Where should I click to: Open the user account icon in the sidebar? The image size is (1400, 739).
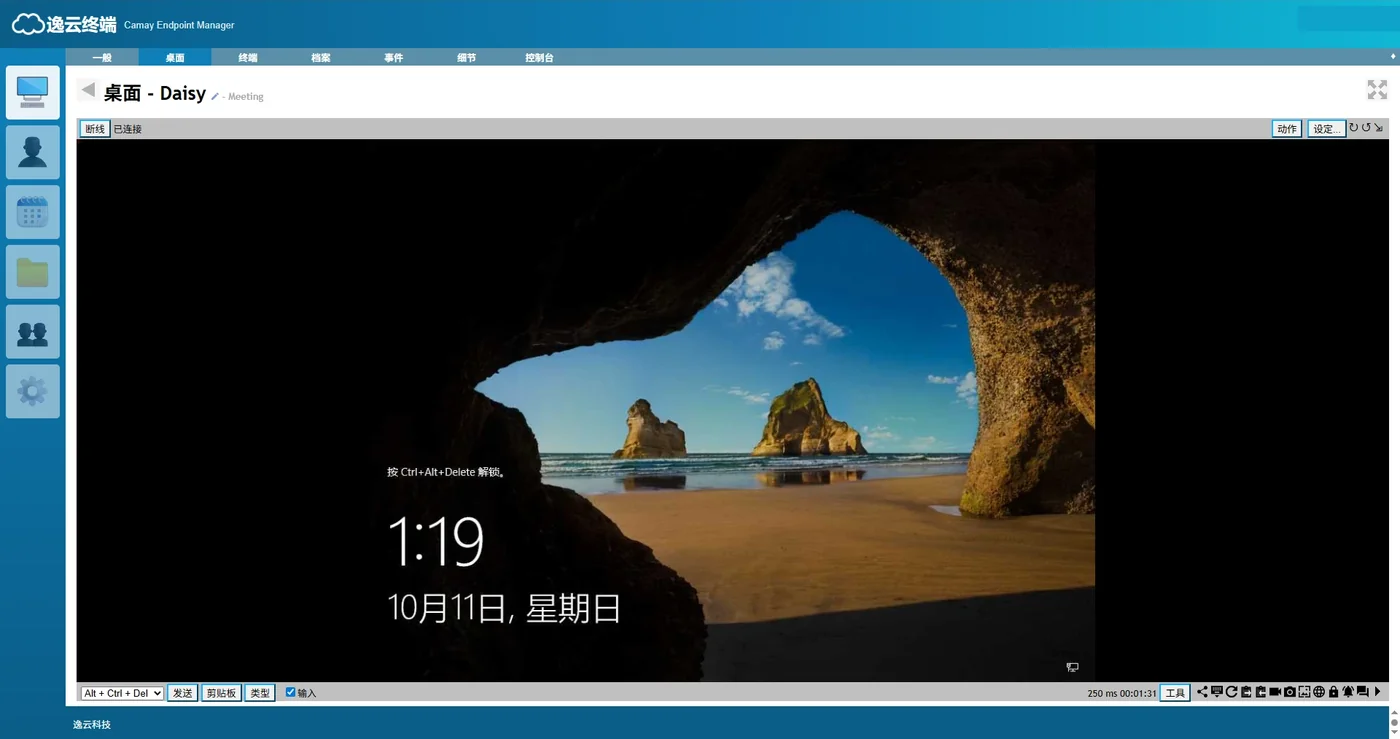[33, 152]
